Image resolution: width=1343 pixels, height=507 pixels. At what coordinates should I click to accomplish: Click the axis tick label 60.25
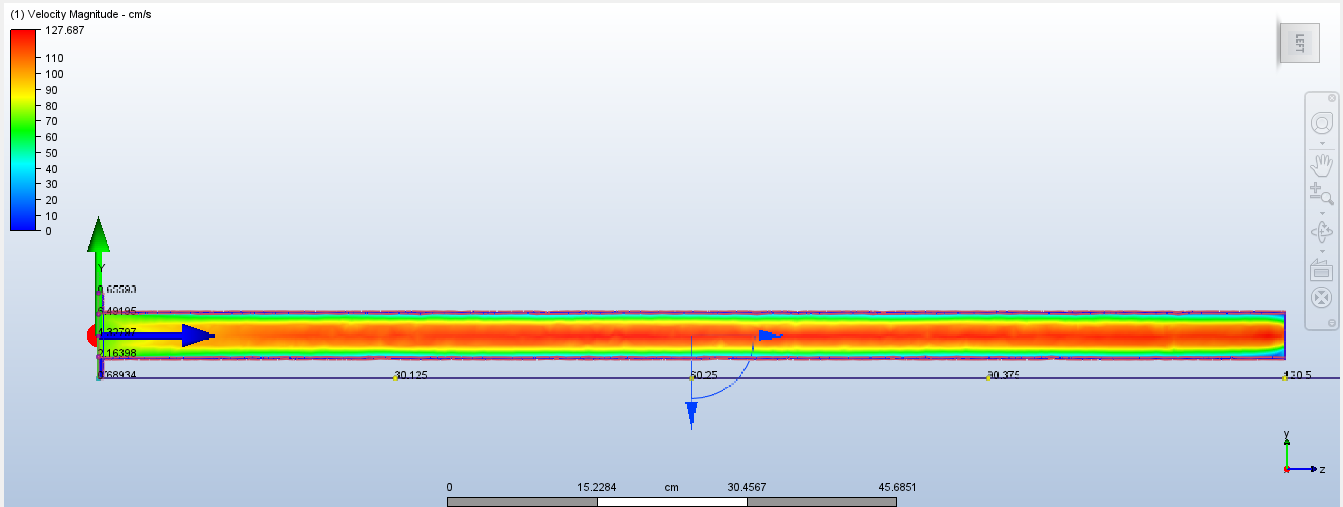coord(703,376)
